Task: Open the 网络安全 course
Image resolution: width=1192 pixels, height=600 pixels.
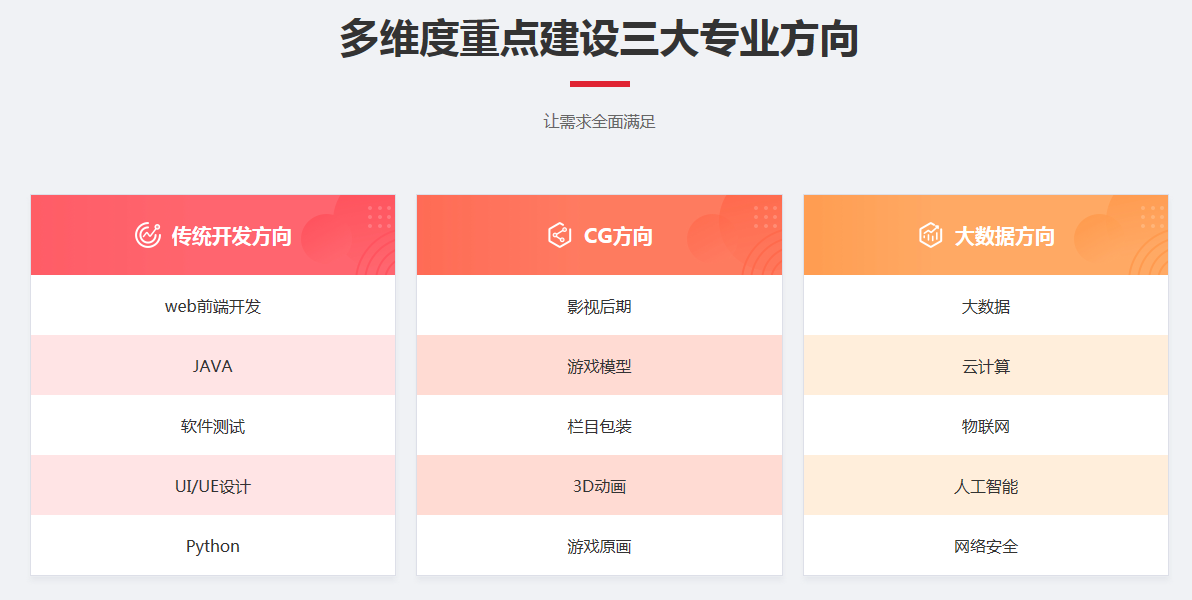Action: coord(986,546)
